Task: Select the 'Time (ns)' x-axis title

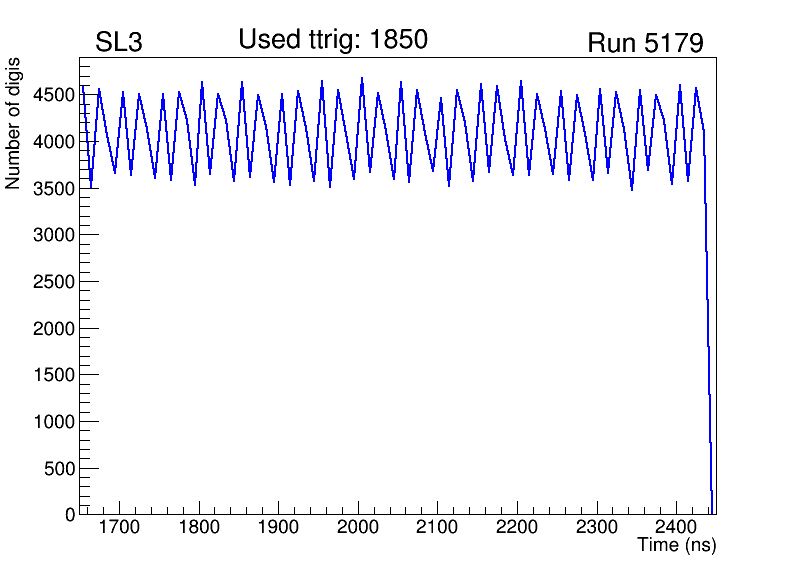Action: point(677,546)
